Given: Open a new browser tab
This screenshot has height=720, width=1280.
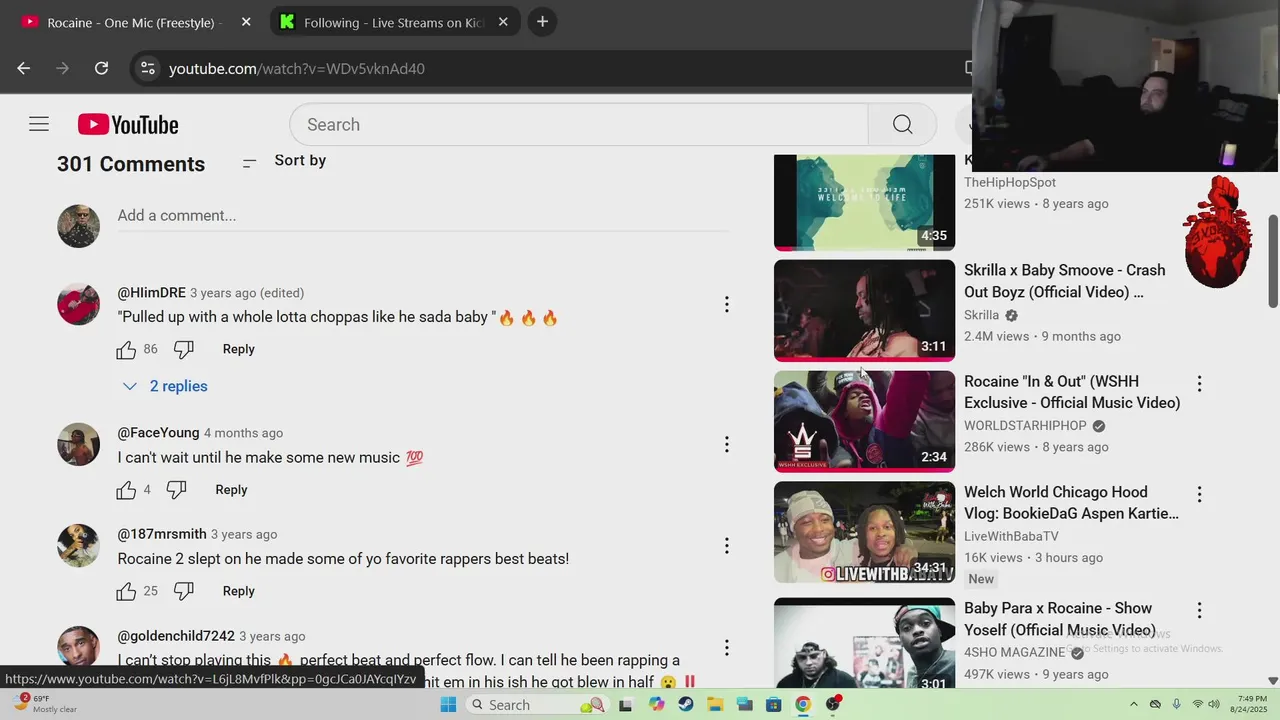Looking at the screenshot, I should [542, 22].
